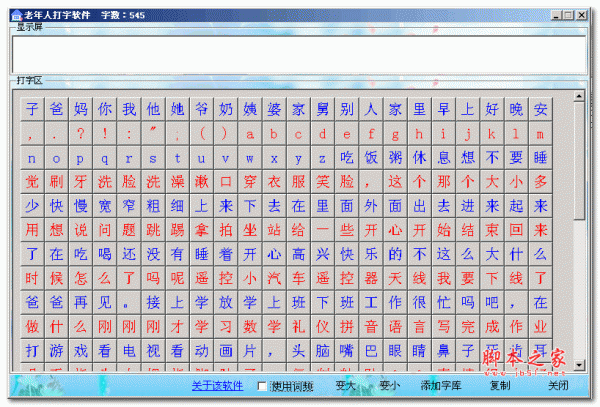Image resolution: width=600 pixels, height=407 pixels.
Task: Choose the 高 character key
Action: (298, 254)
